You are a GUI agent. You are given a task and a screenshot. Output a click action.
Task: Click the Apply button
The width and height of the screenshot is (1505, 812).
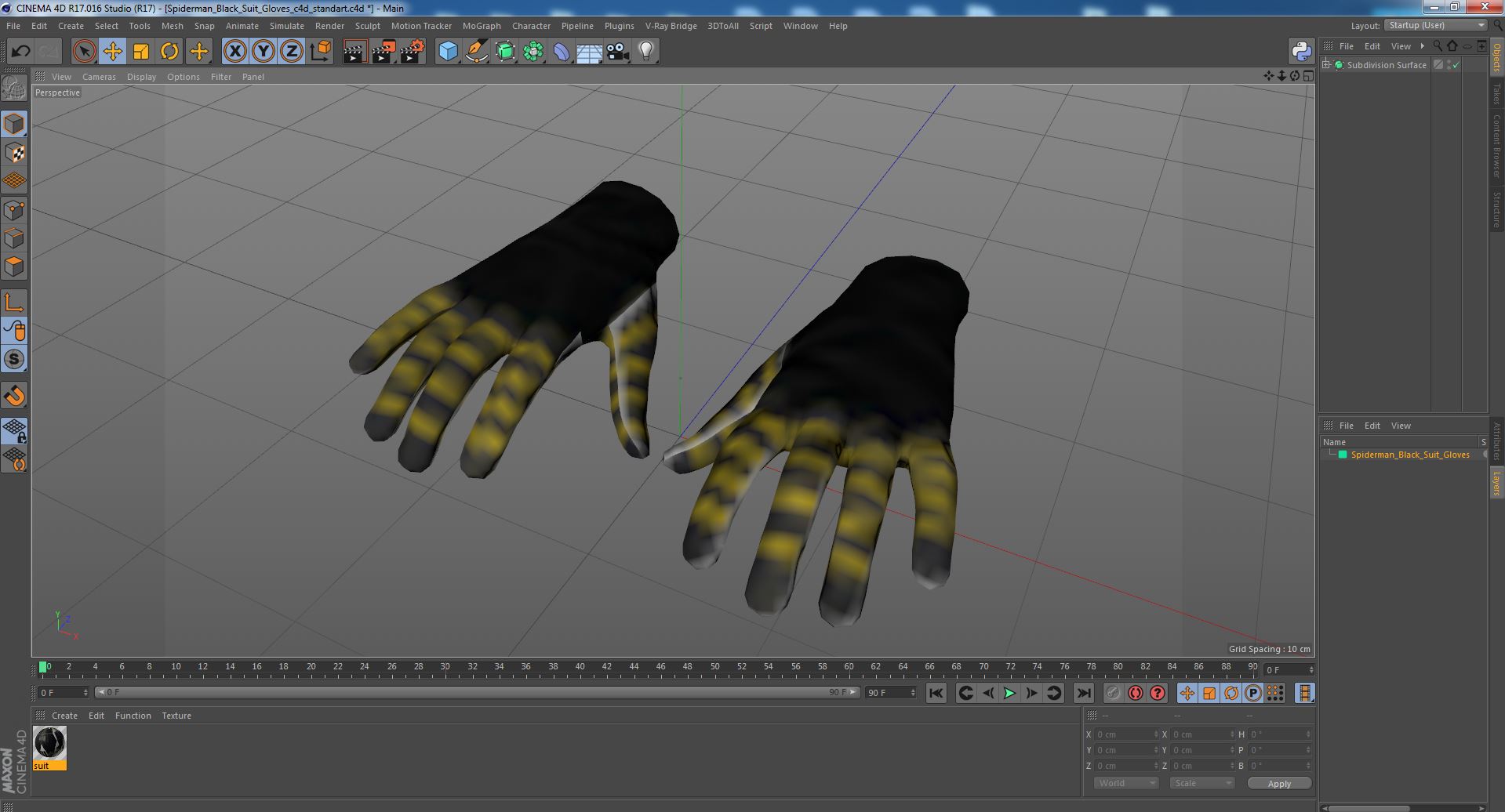click(1279, 784)
